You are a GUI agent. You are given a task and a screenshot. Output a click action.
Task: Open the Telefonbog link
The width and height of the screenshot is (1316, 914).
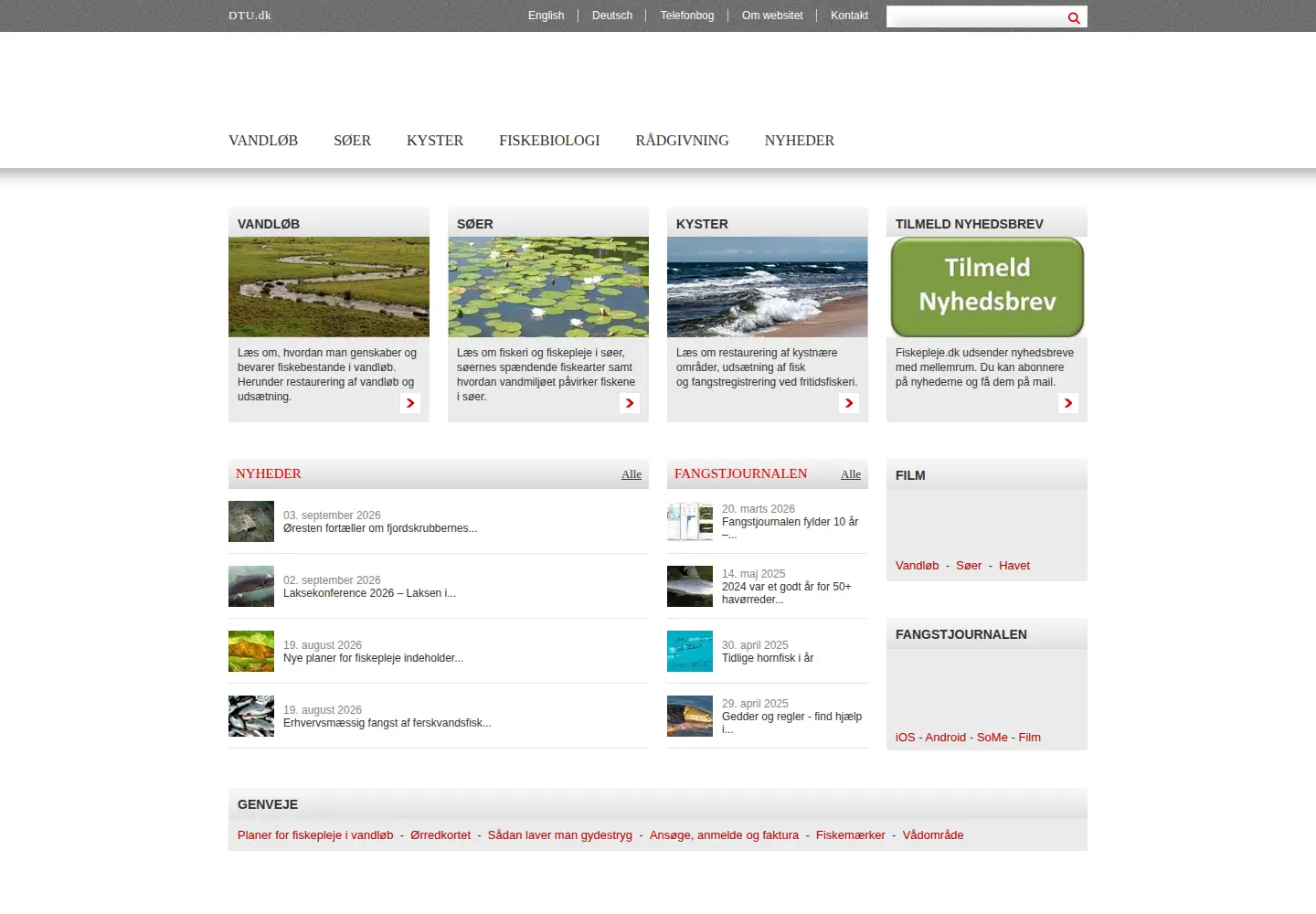[687, 16]
